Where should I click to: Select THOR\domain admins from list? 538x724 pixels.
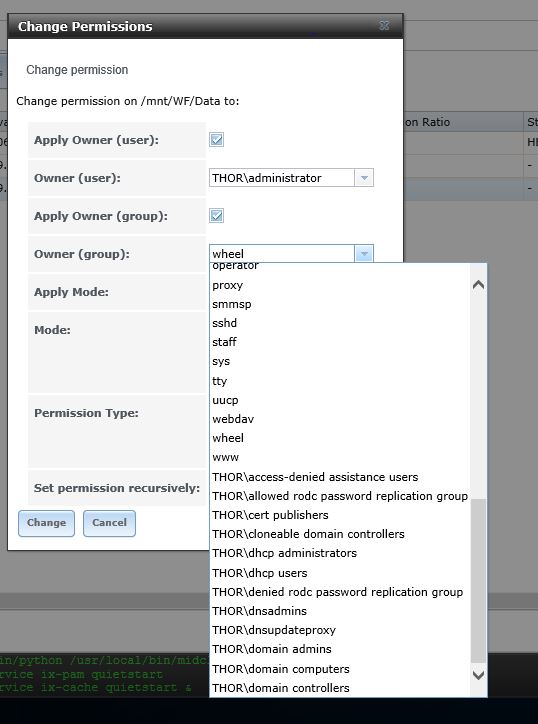[339, 649]
